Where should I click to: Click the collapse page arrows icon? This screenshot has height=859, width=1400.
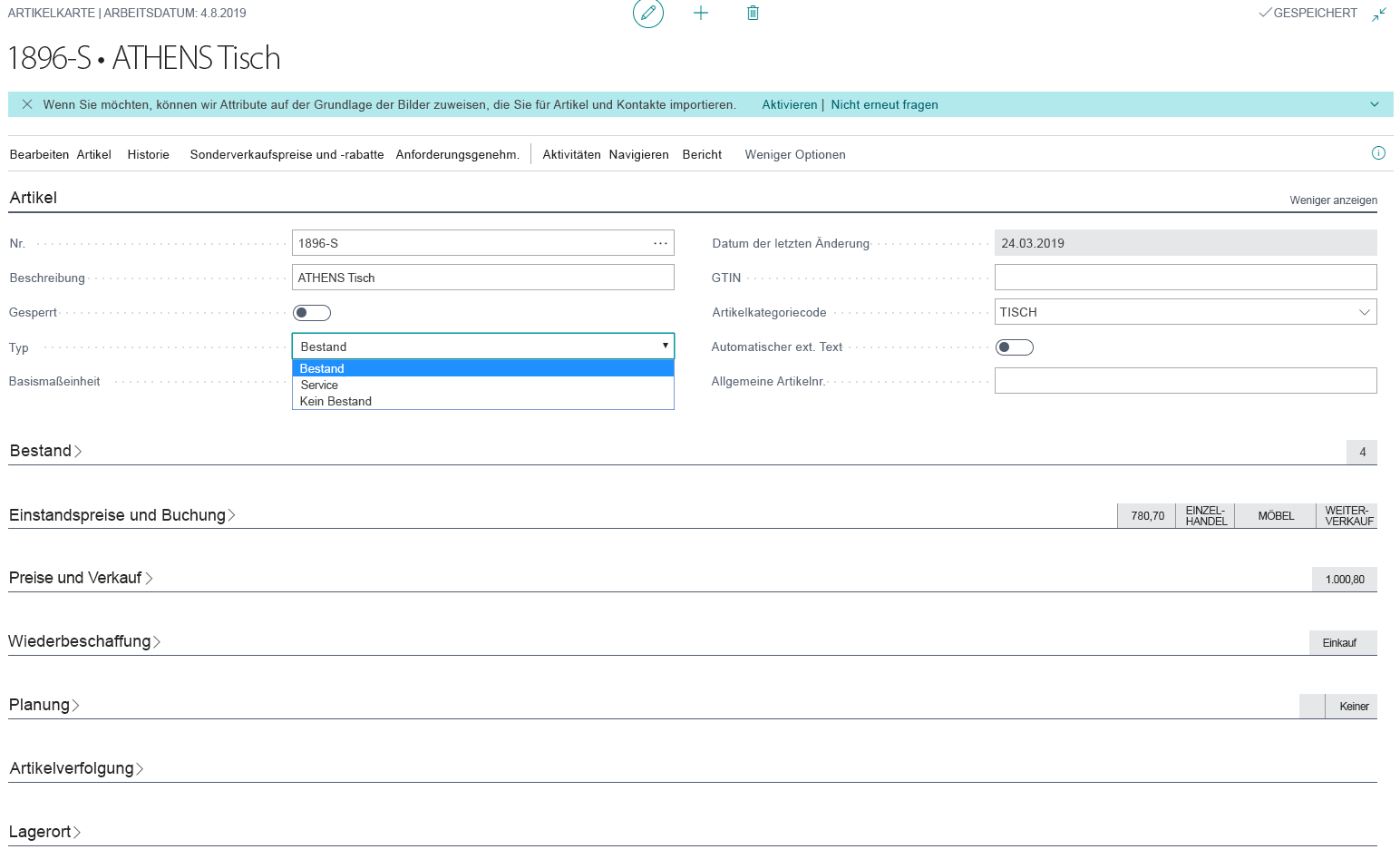[1379, 14]
